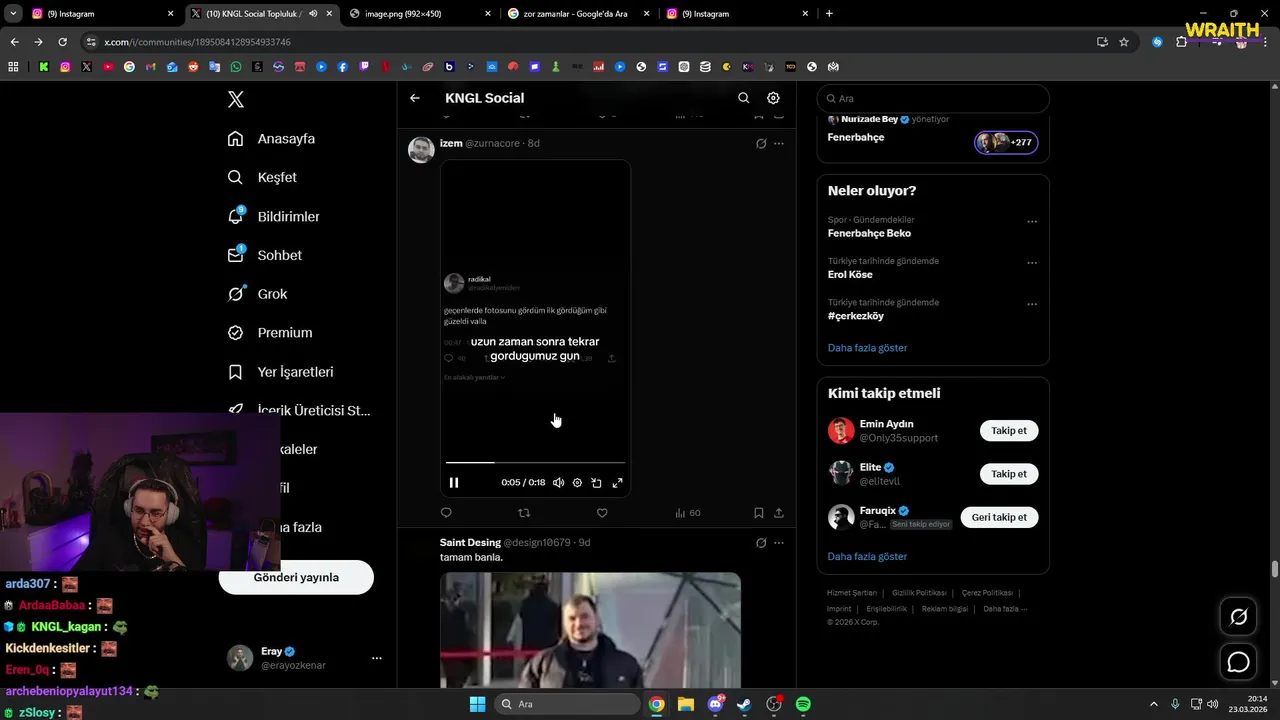The height and width of the screenshot is (720, 1280).
Task: Open more options on izem's post
Action: click(x=779, y=143)
